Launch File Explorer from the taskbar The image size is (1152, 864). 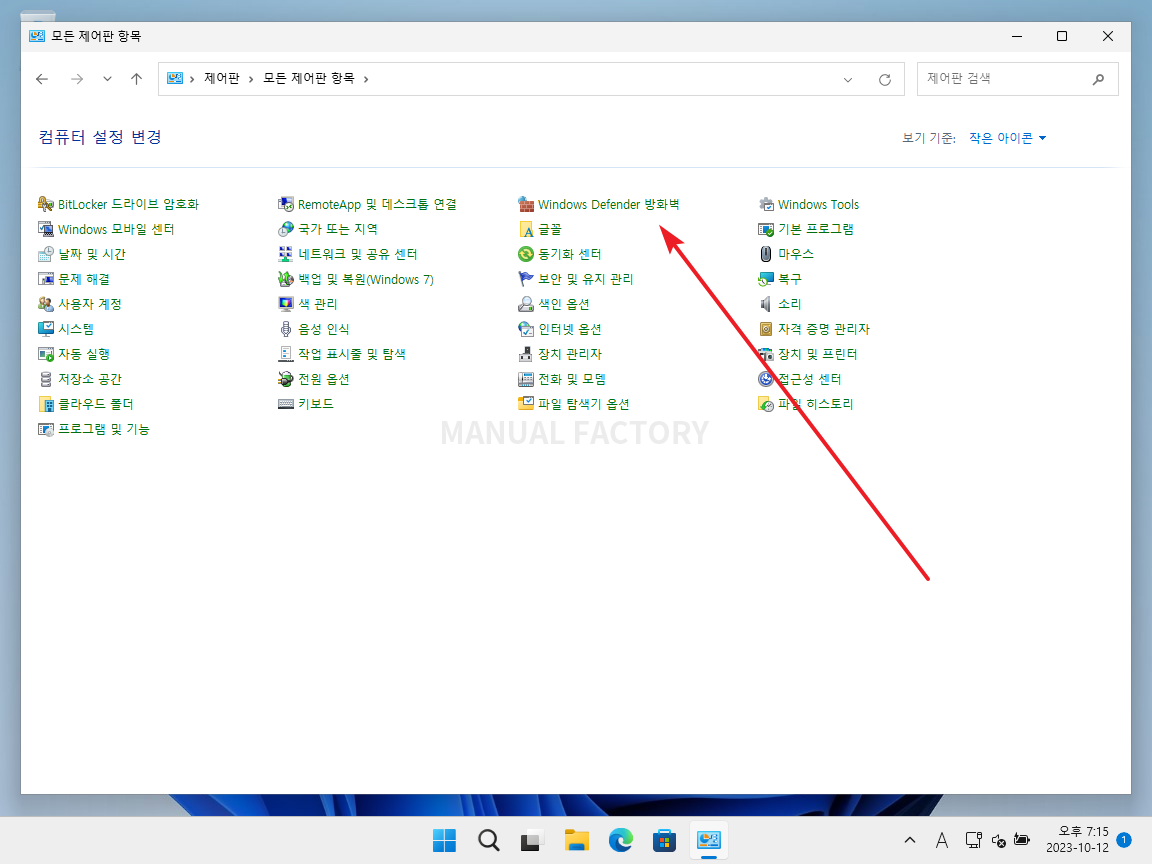point(577,840)
